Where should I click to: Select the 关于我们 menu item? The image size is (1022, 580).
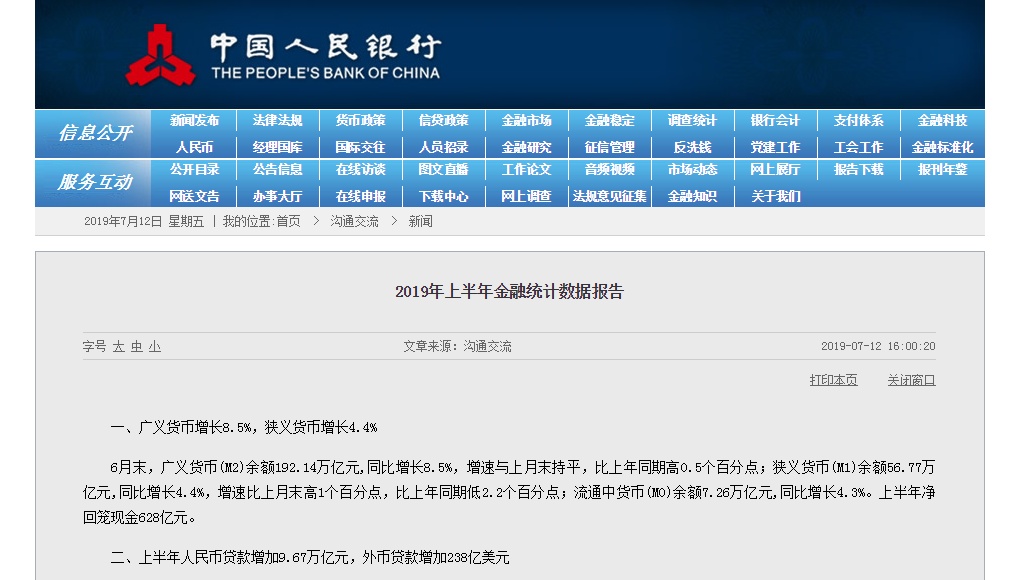[x=776, y=196]
